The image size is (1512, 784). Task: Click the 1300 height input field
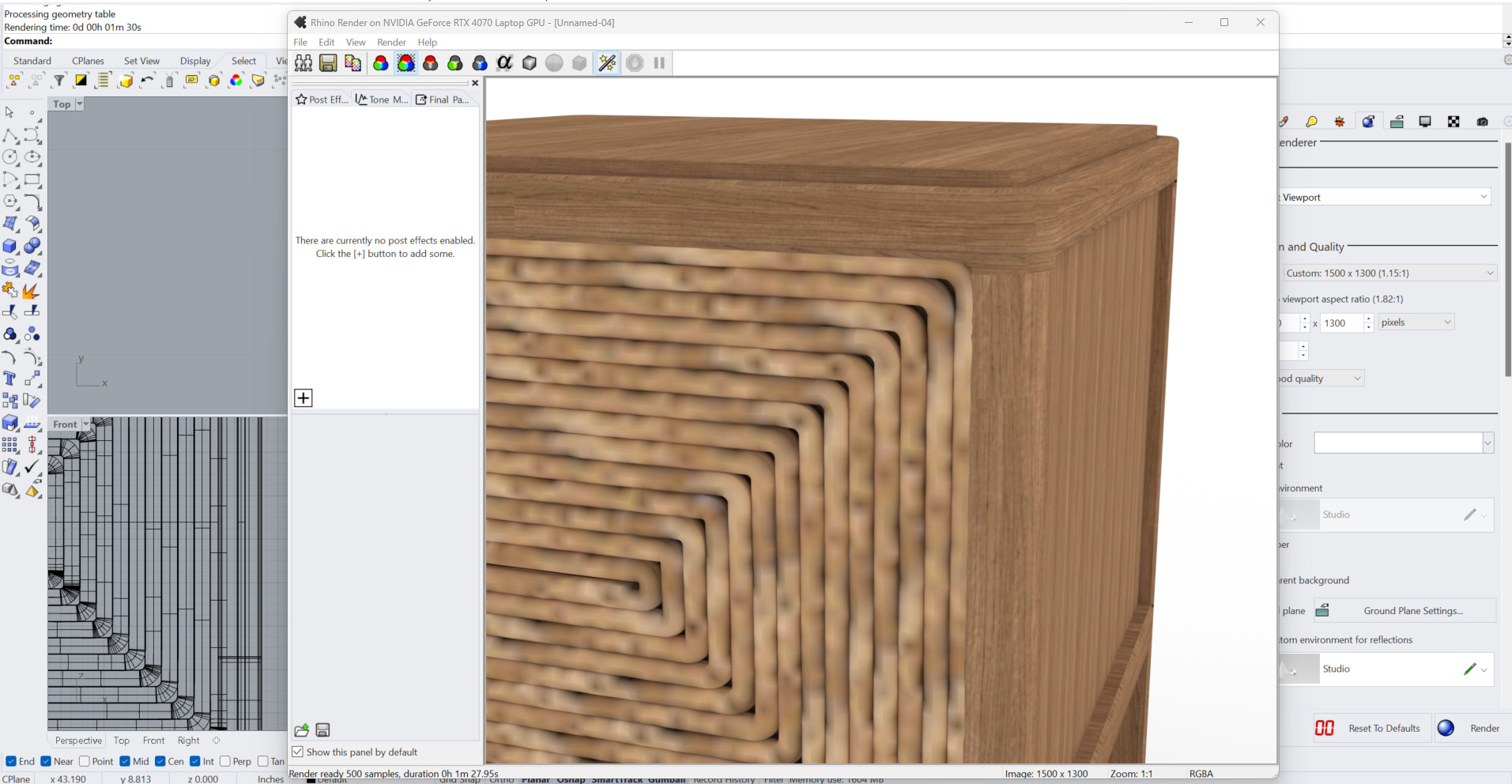click(x=1341, y=323)
